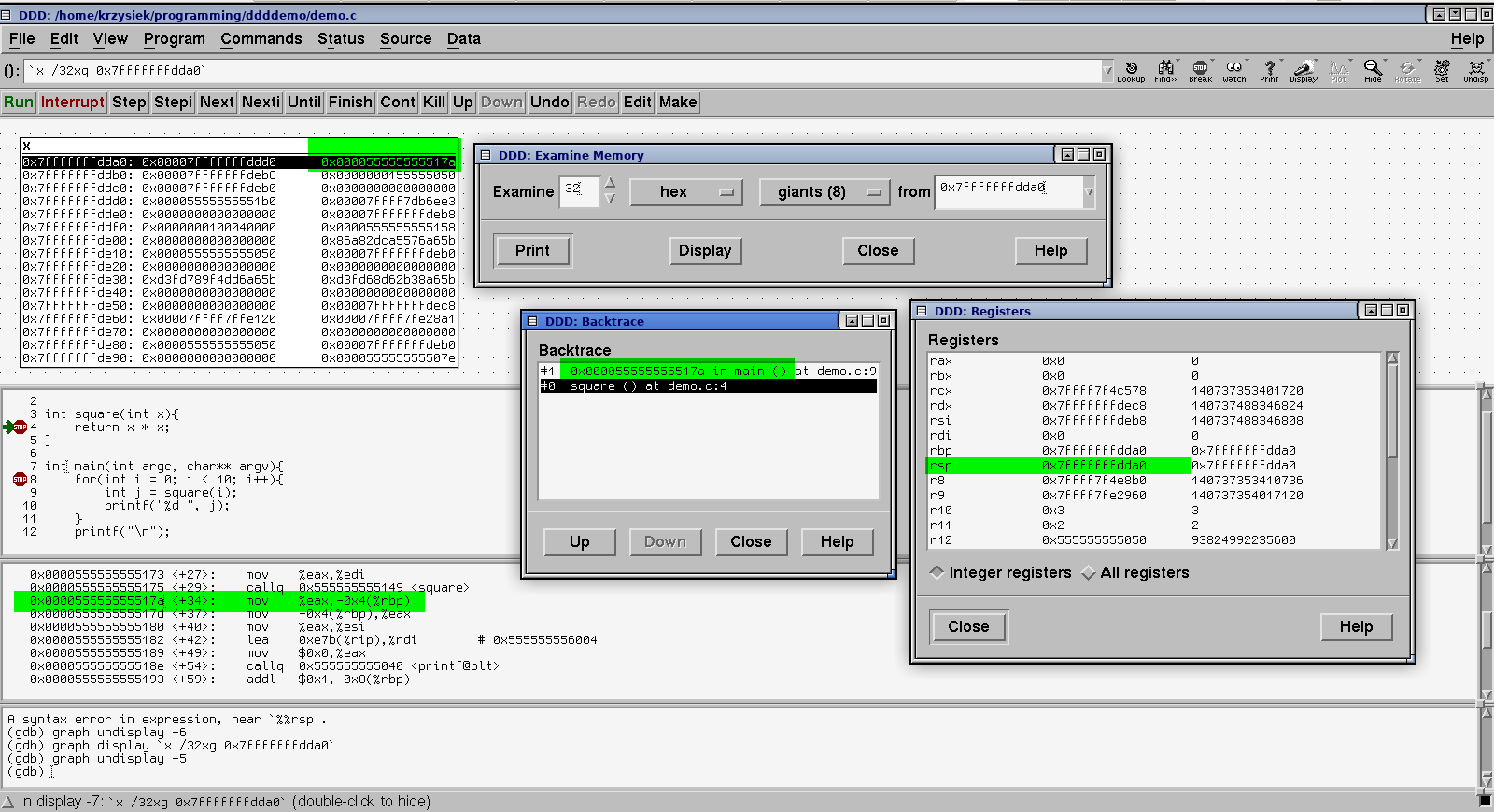Click the Find binoculars icon

1165,72
